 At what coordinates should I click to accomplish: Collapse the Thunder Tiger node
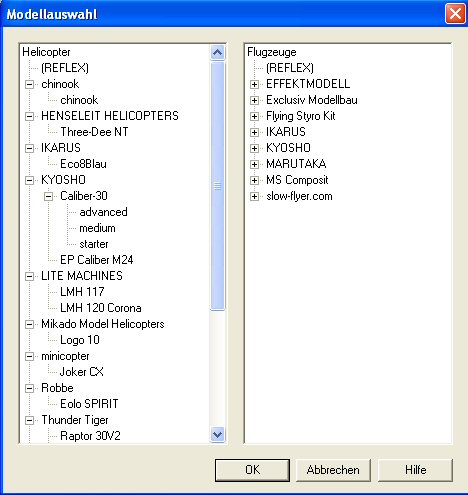[x=30, y=420]
